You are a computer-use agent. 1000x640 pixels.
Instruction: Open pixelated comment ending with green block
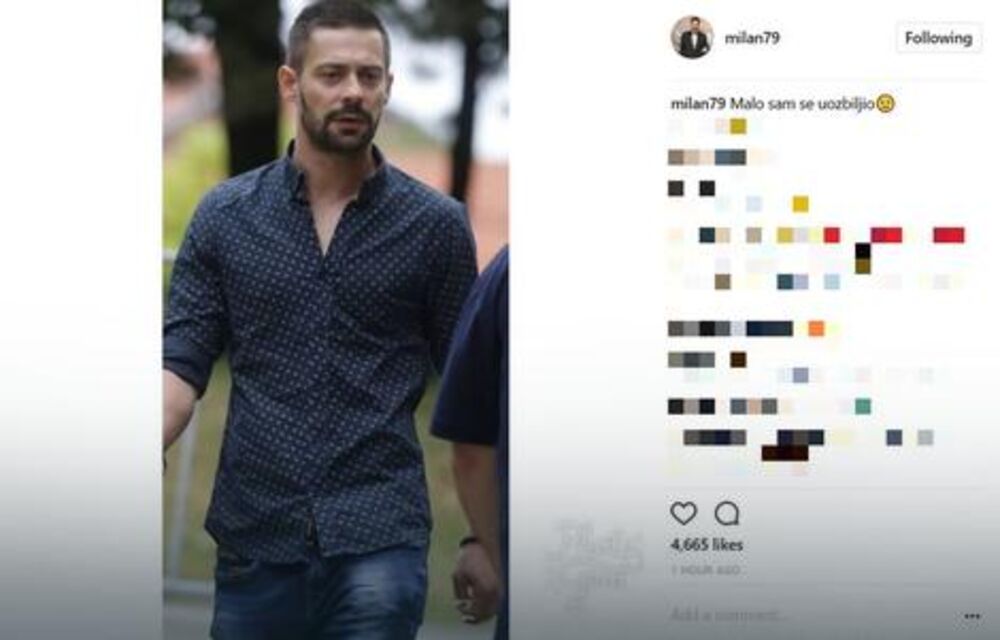click(769, 406)
